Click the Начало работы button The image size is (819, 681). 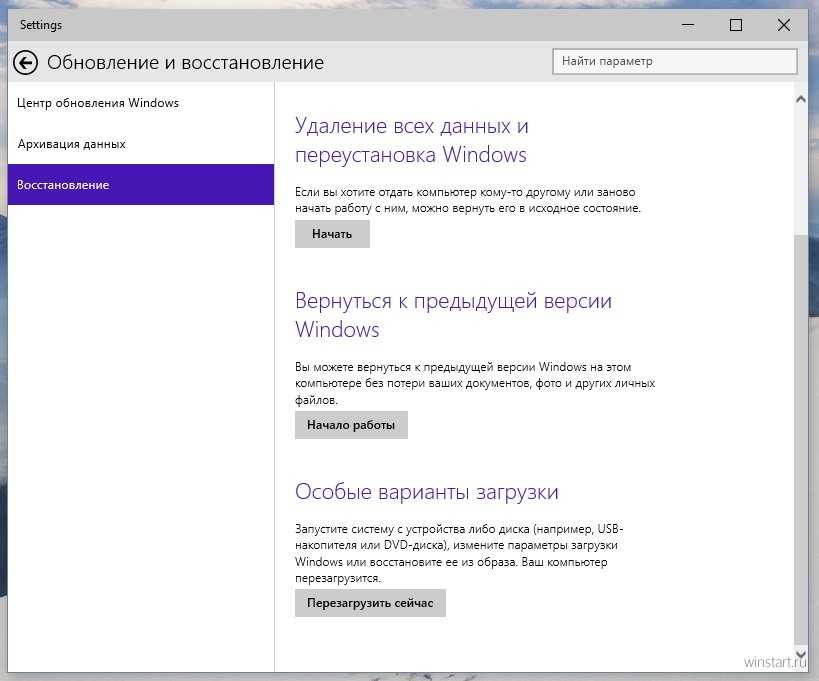click(x=351, y=425)
